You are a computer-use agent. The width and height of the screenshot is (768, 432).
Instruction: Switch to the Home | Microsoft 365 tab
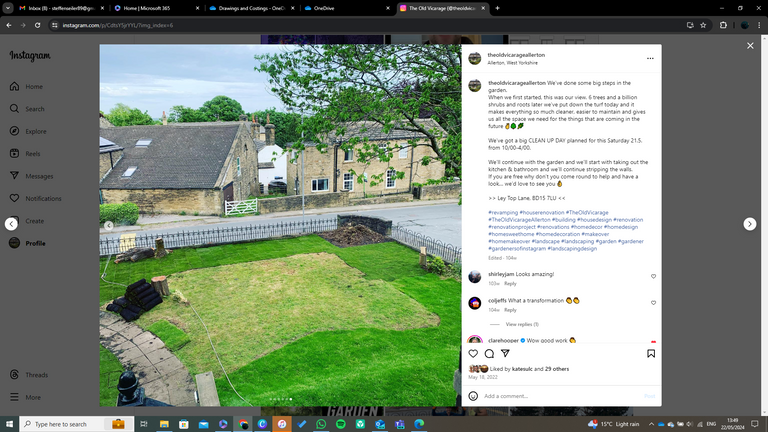156,8
